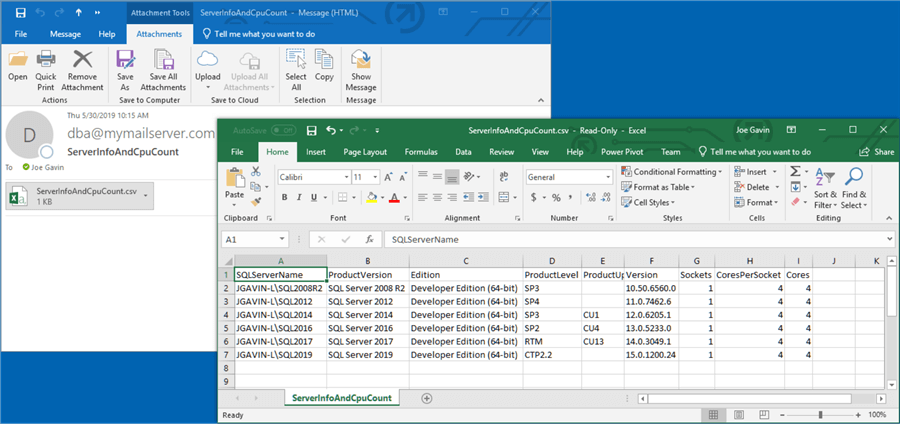Click Save icon in Excel title bar
The width and height of the screenshot is (900, 424).
point(312,131)
